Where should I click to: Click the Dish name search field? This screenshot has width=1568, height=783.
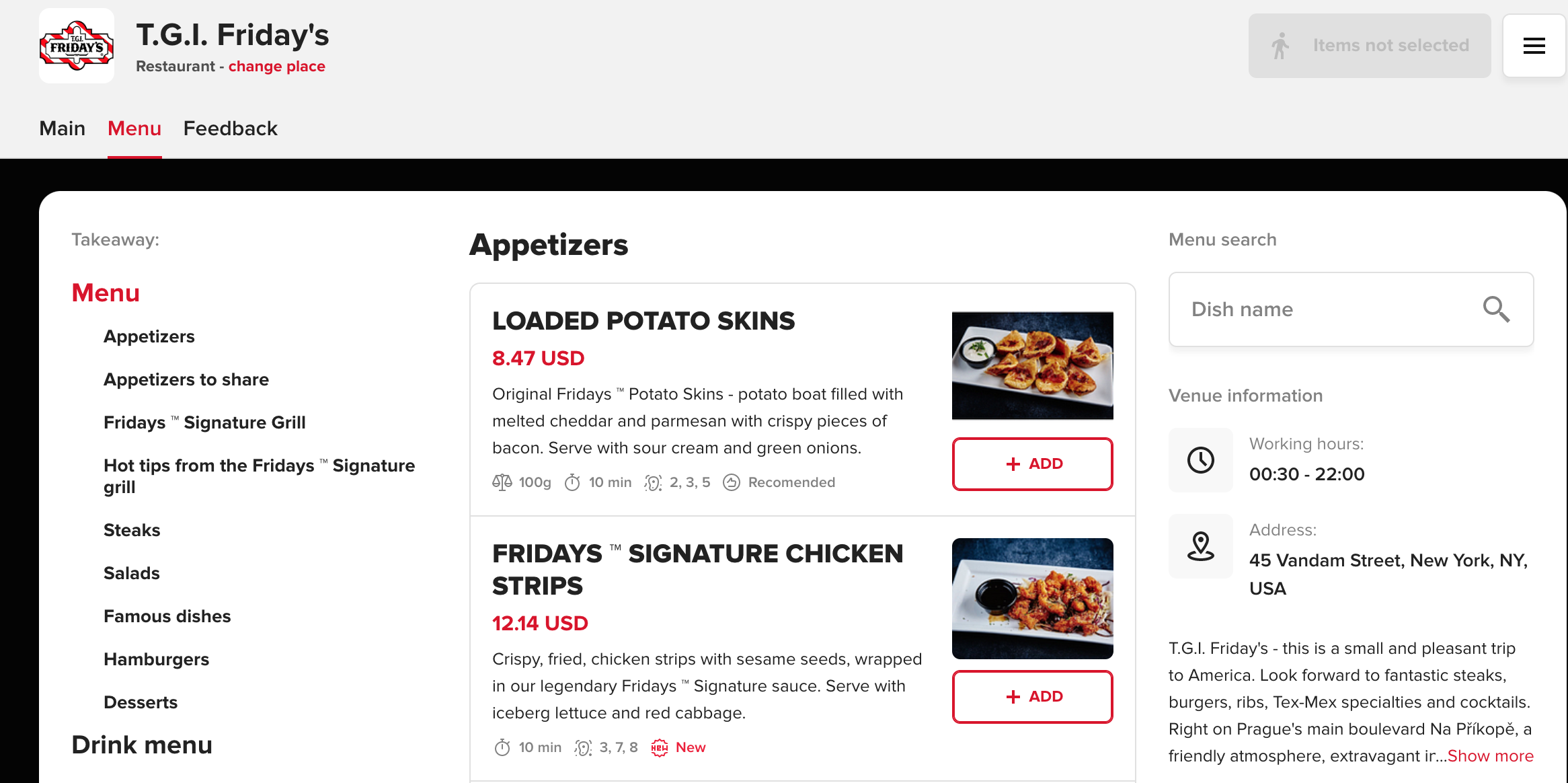(1325, 309)
